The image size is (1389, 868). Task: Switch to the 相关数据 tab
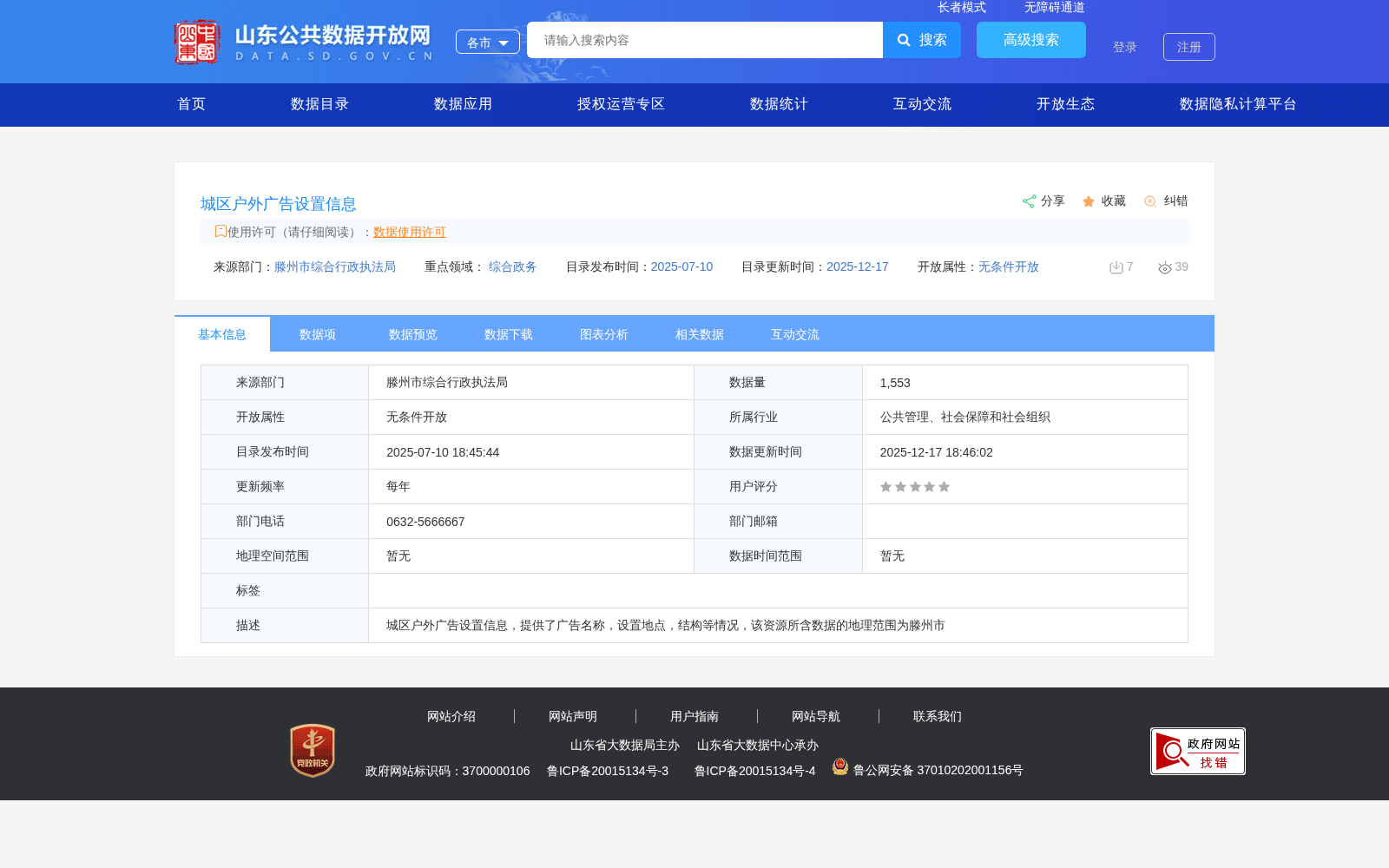coord(700,334)
